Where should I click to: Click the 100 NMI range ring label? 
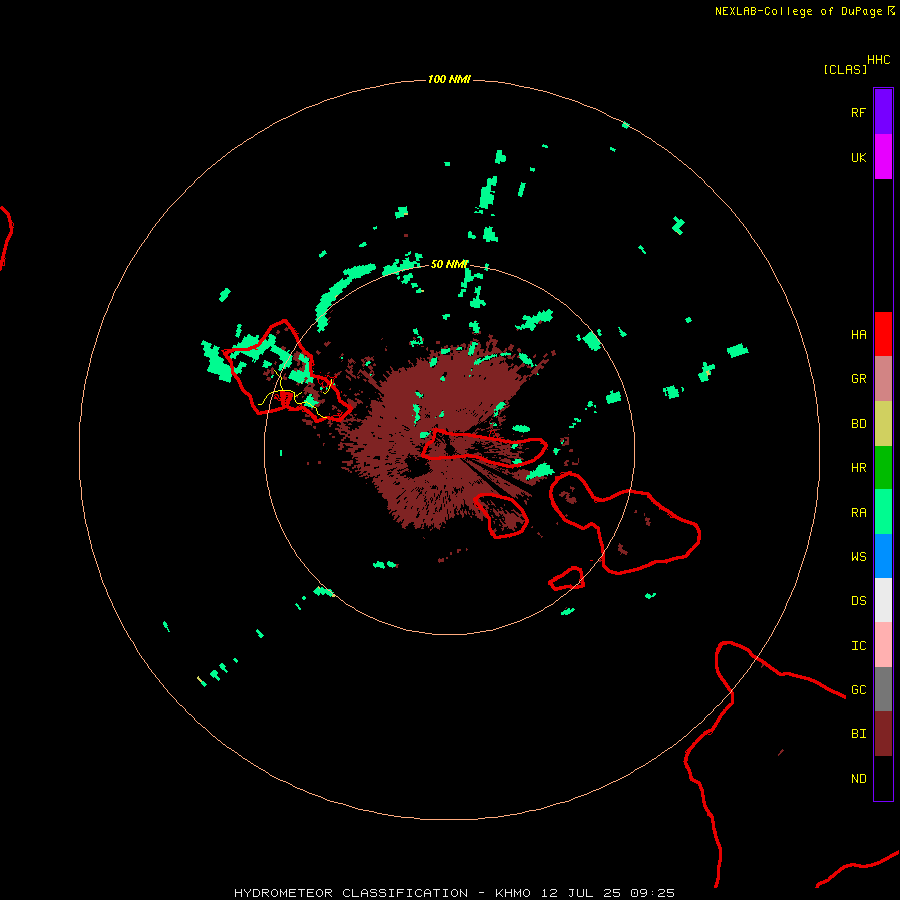tap(449, 79)
